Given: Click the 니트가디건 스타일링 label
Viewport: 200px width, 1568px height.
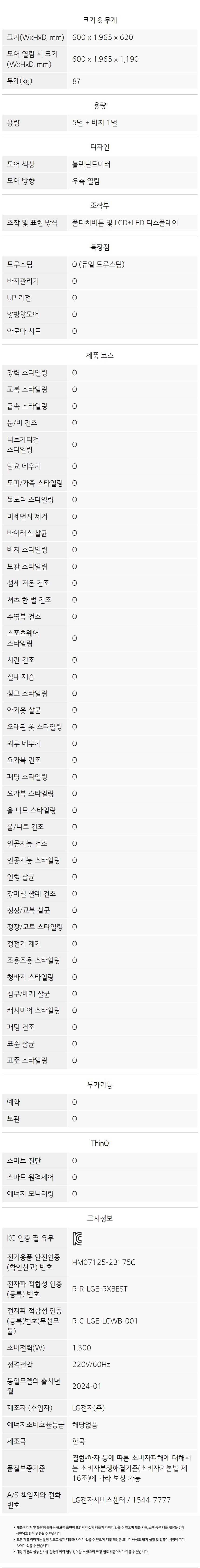Looking at the screenshot, I should [23, 444].
